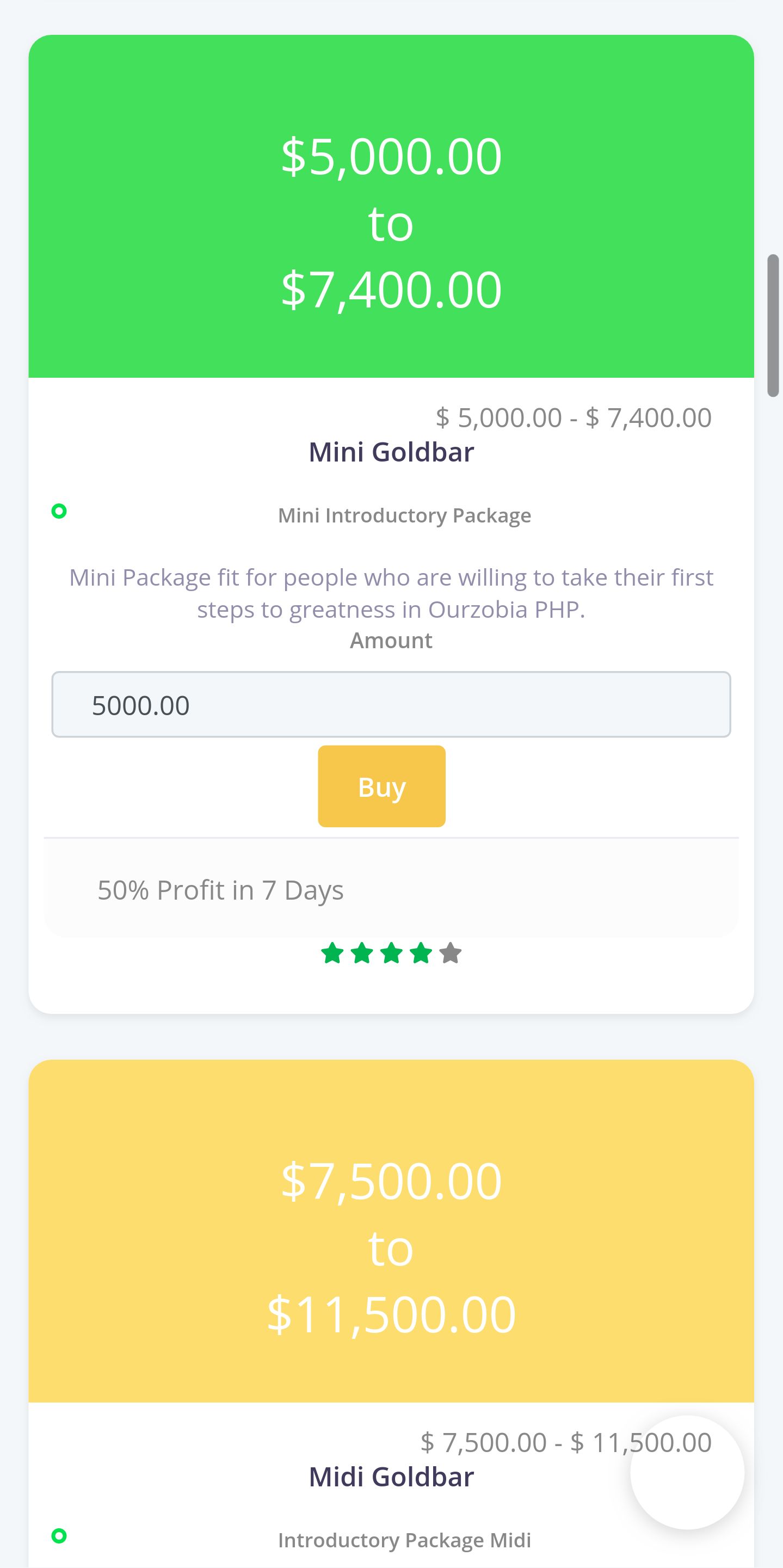Click the Introductory Package Midi label
Viewport: 783px width, 1568px height.
tap(405, 1540)
